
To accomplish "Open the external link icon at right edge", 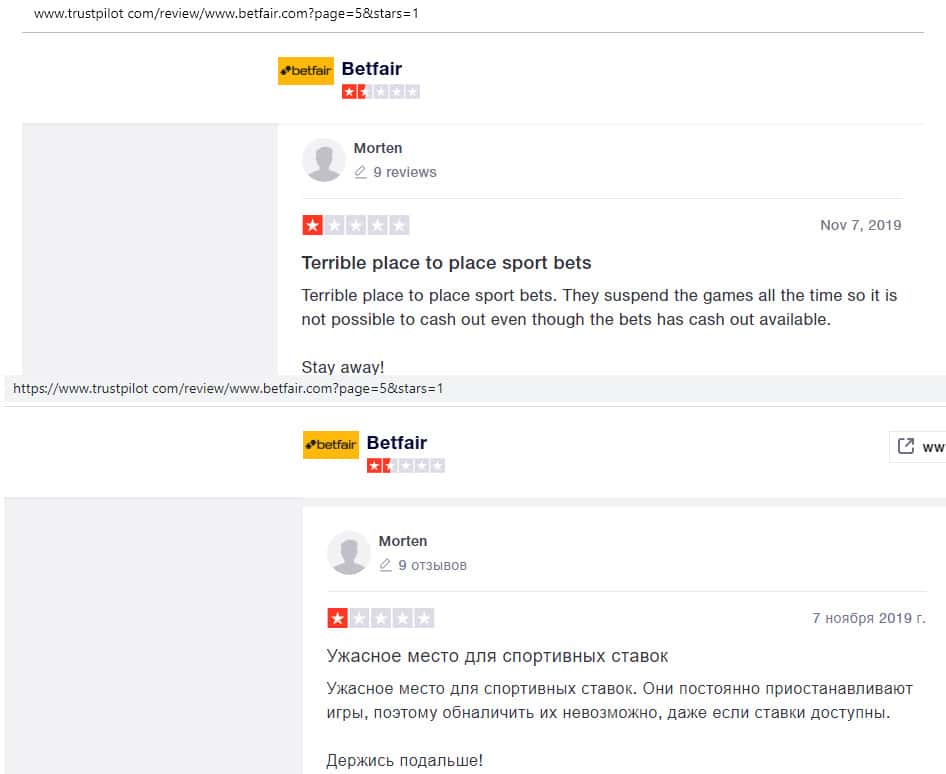I will [906, 447].
